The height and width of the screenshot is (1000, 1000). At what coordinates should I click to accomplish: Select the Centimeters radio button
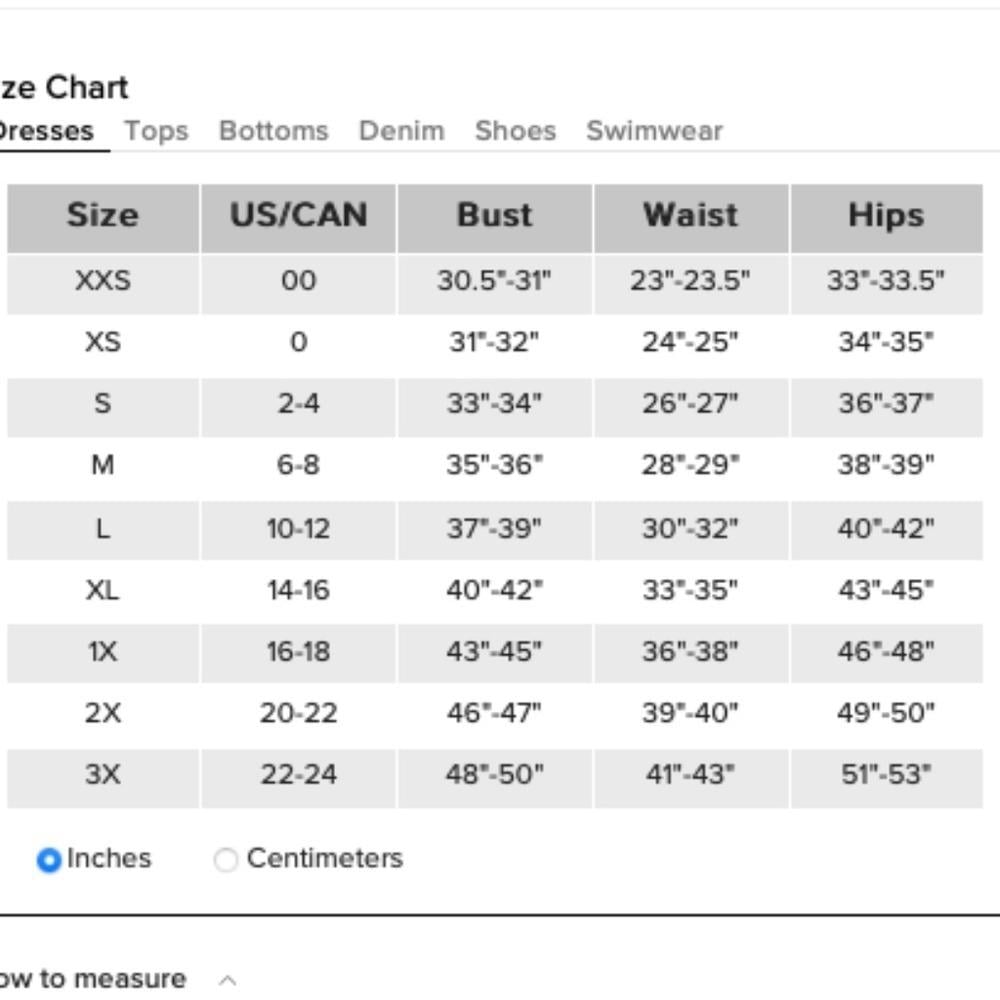[x=226, y=859]
